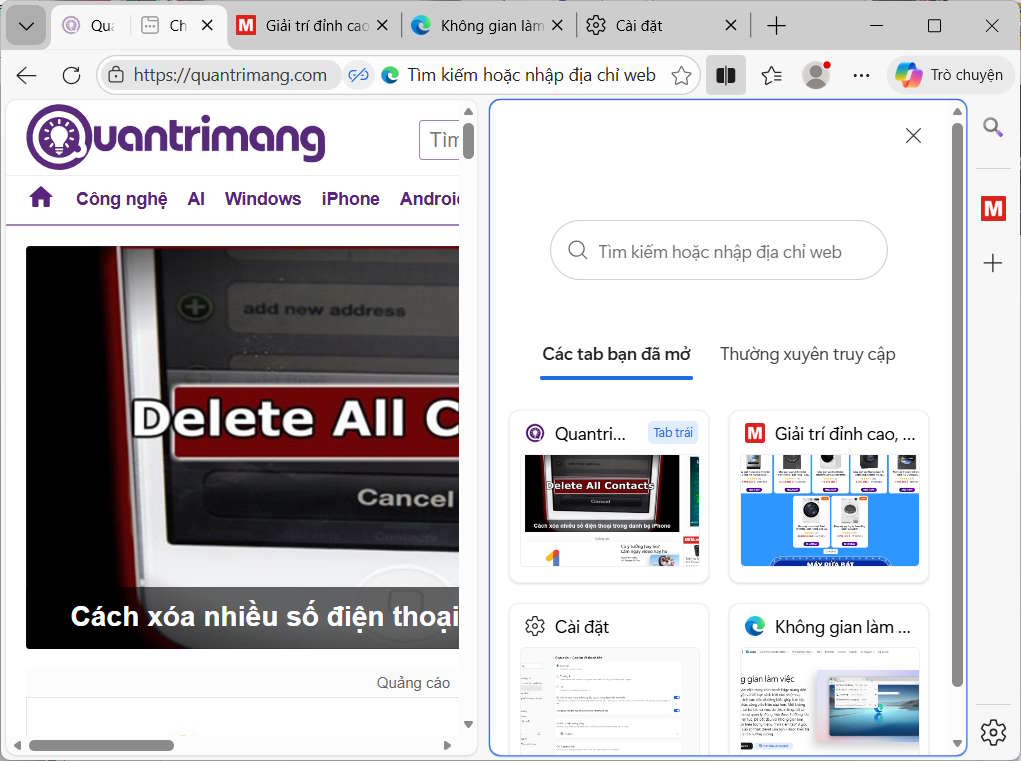Open Settings and more ellipsis menu
This screenshot has width=1021, height=761.
click(x=861, y=76)
